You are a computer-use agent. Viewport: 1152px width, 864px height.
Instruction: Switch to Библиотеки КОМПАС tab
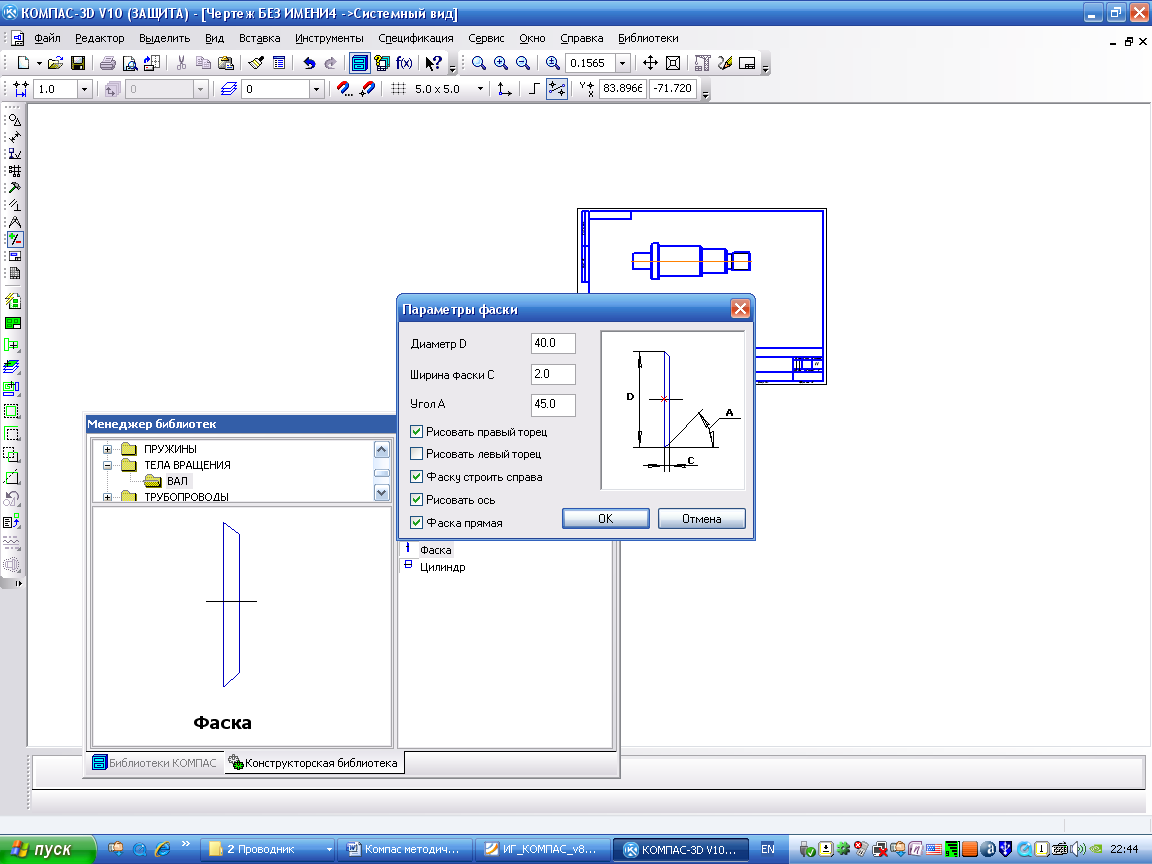[x=155, y=763]
